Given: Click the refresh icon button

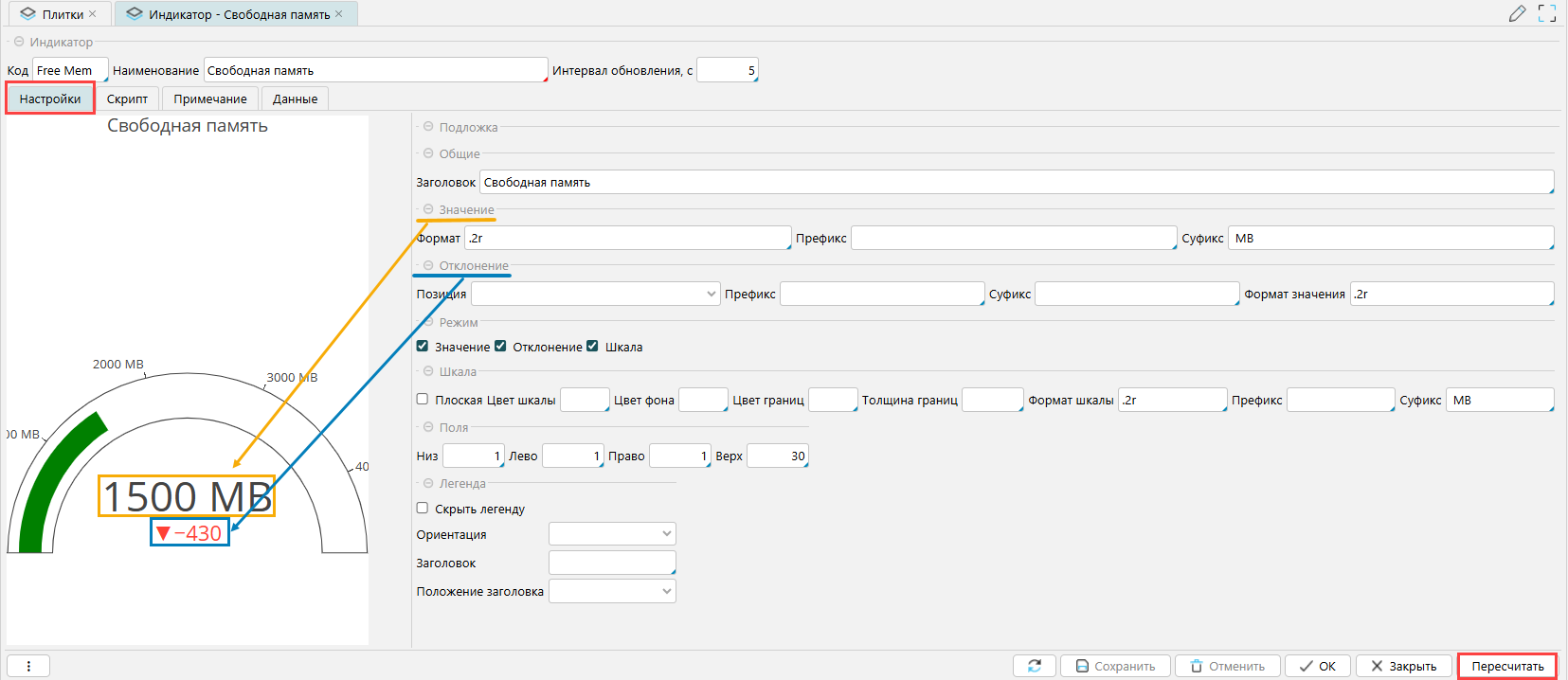Looking at the screenshot, I should [x=1034, y=666].
